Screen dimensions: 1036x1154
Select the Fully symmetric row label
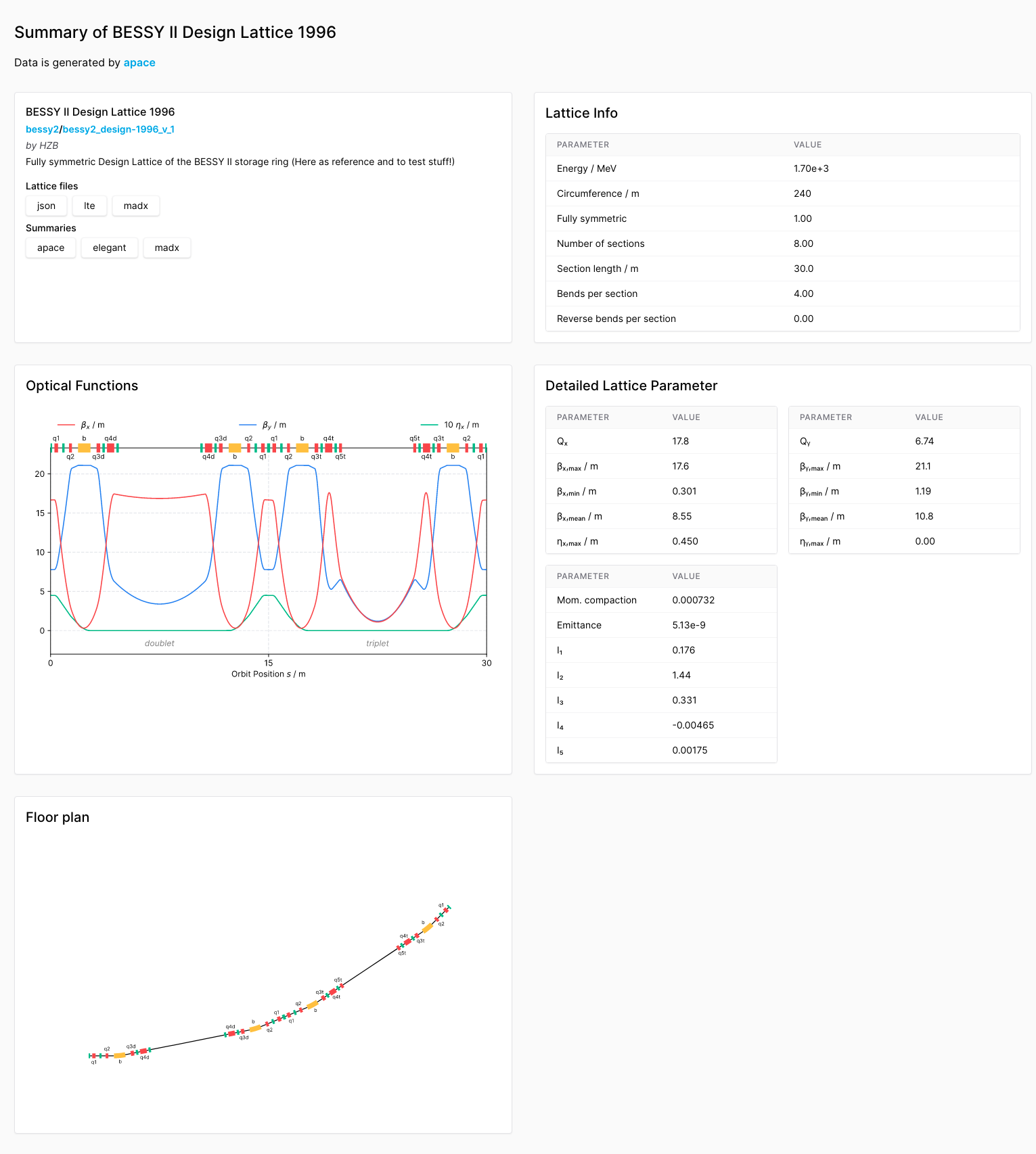[x=592, y=218]
